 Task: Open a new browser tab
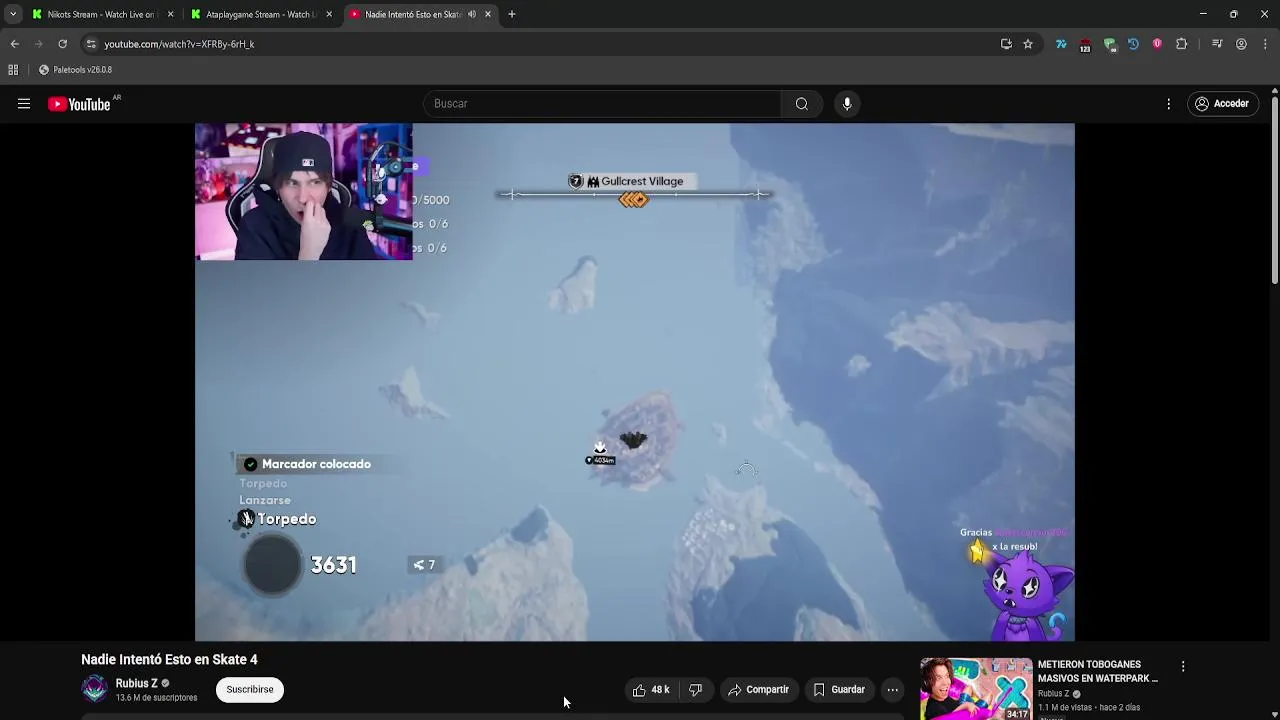[x=511, y=14]
